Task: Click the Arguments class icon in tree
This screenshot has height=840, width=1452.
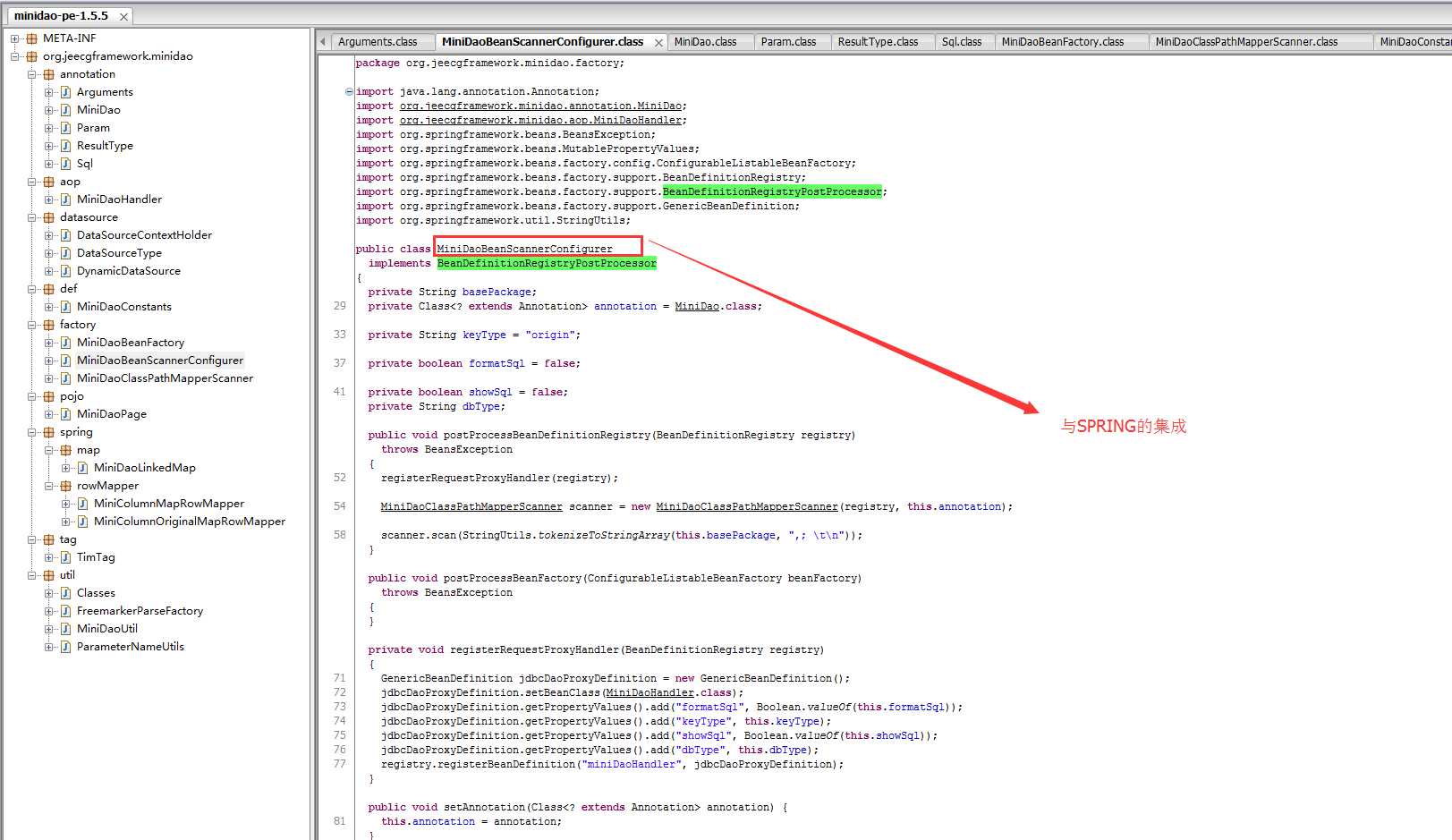Action: (x=65, y=92)
